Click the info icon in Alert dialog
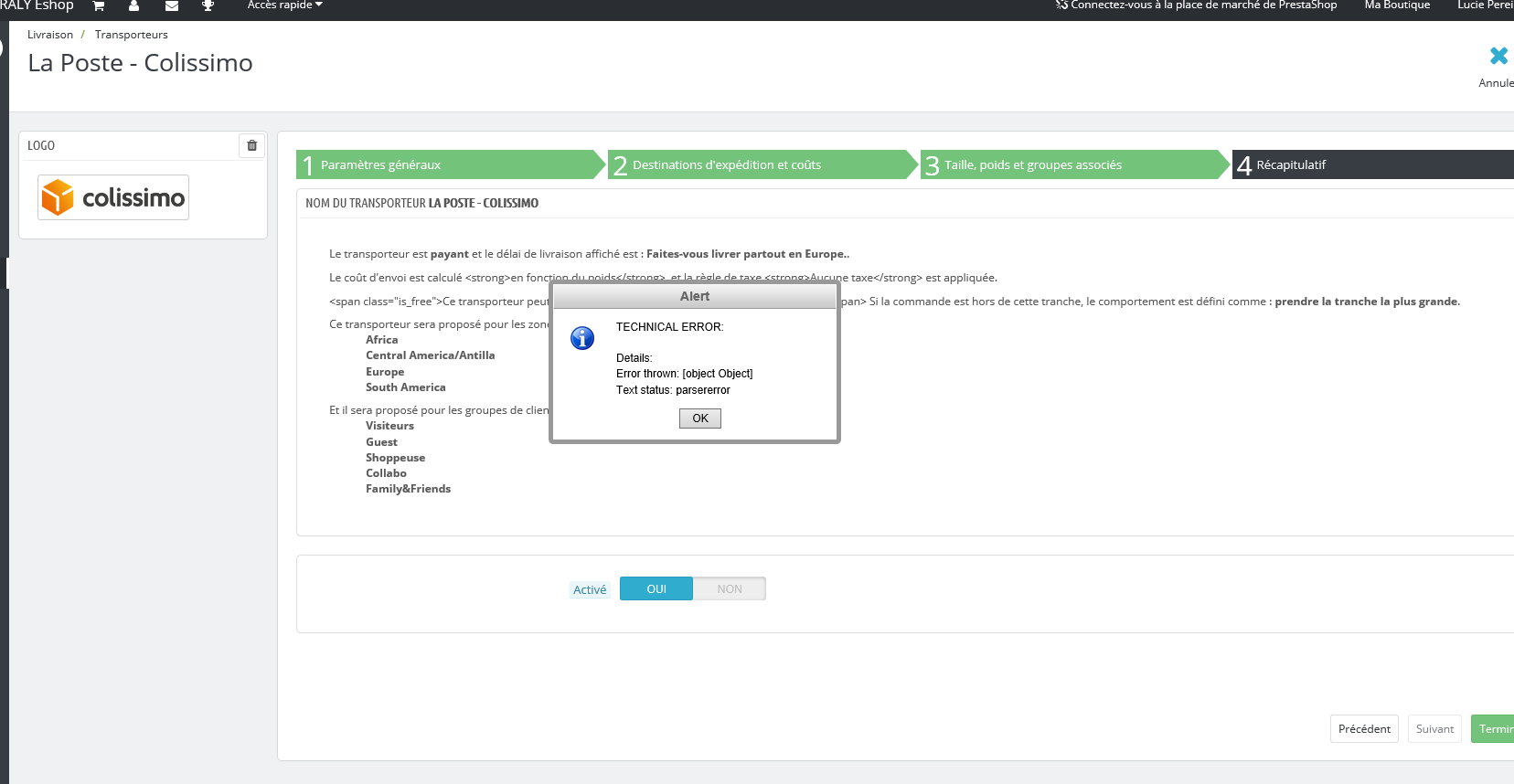This screenshot has height=784, width=1514. [582, 338]
